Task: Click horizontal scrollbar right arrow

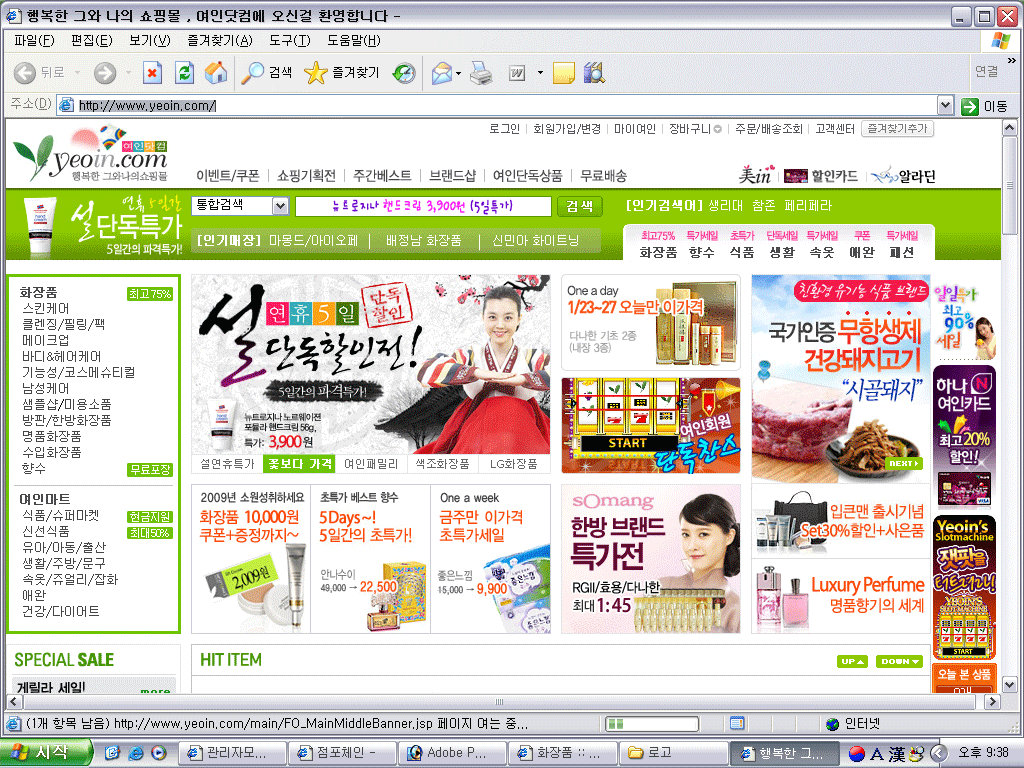Action: 992,701
